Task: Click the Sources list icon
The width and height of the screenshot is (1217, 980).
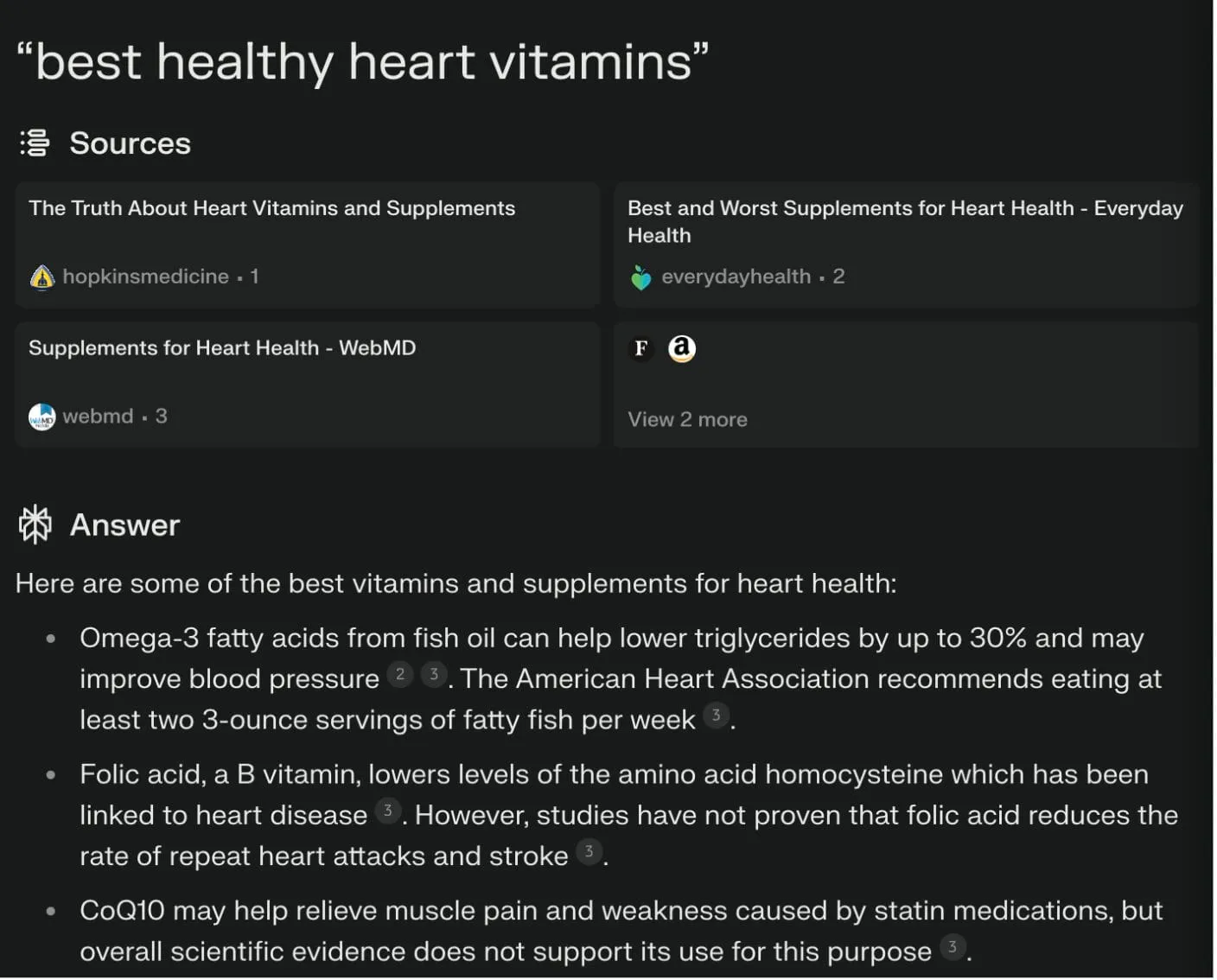Action: (x=35, y=143)
